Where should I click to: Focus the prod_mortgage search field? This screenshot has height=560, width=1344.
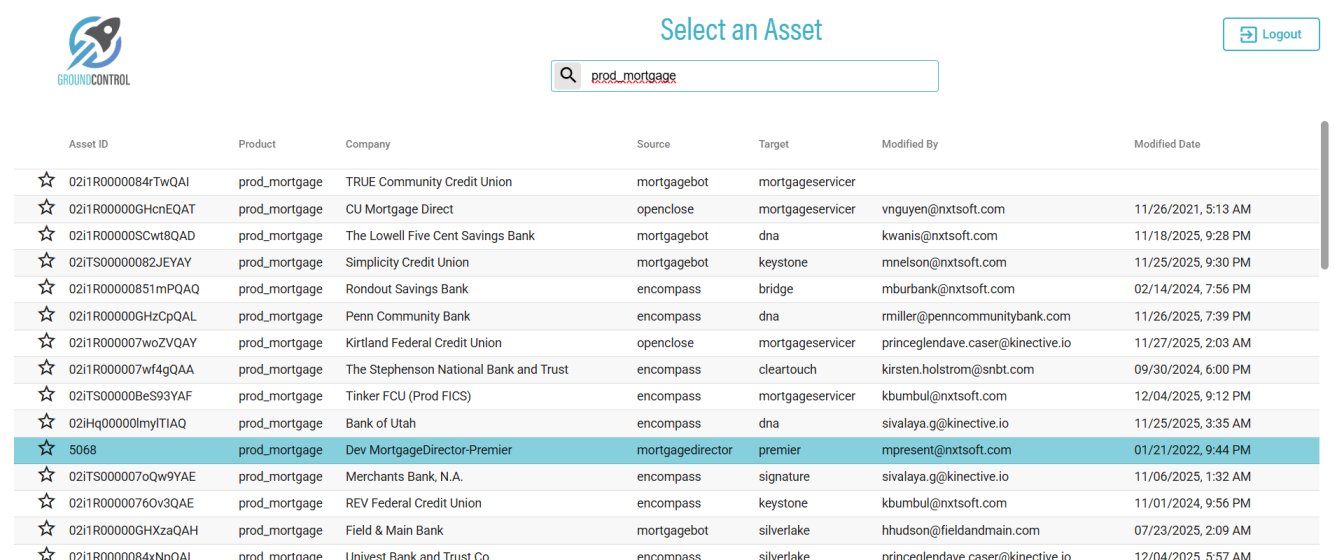pyautogui.click(x=745, y=76)
